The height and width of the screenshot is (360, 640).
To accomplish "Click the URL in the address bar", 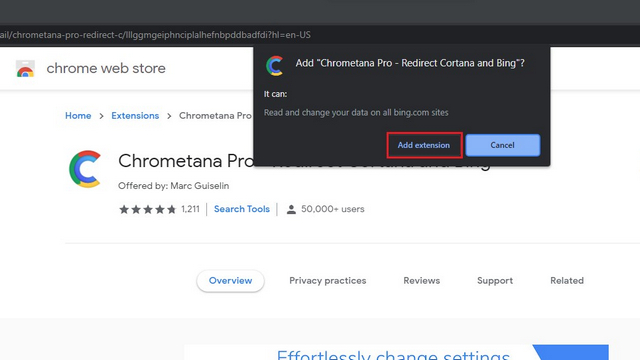I will tap(155, 35).
